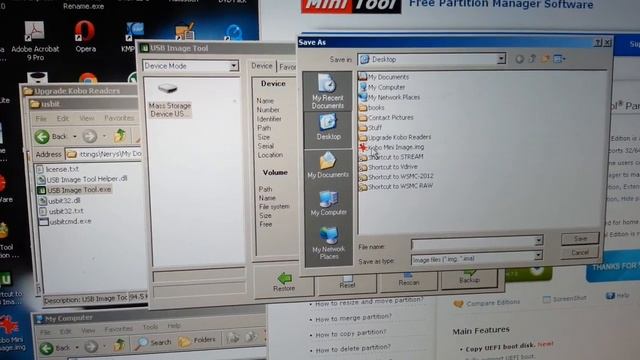Select license.txt in usbit folder
Image resolution: width=640 pixels, height=360 pixels.
(x=58, y=169)
